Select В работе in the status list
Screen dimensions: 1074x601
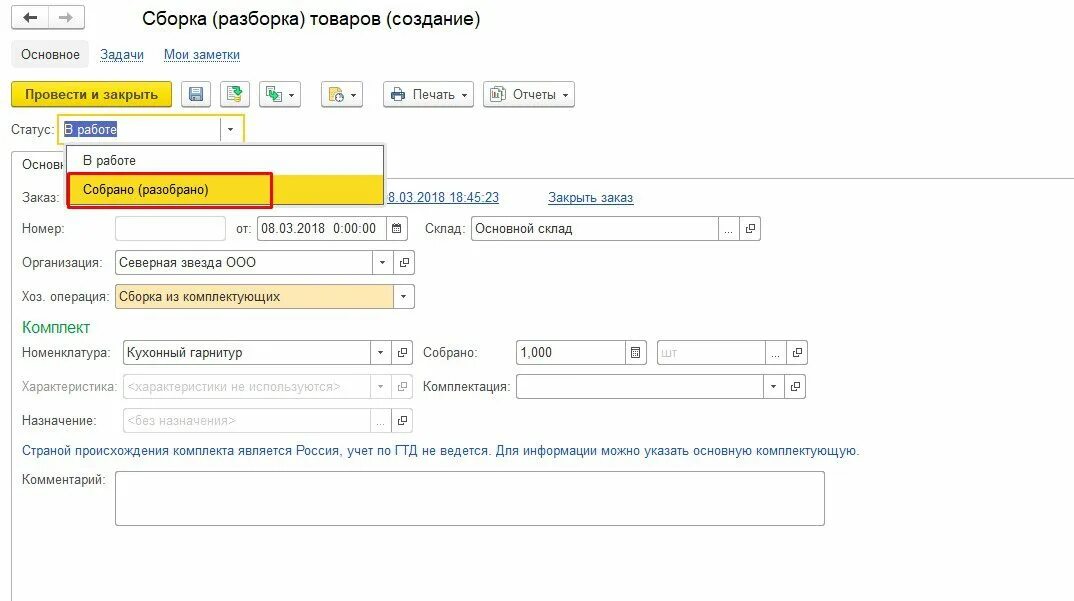[x=225, y=160]
